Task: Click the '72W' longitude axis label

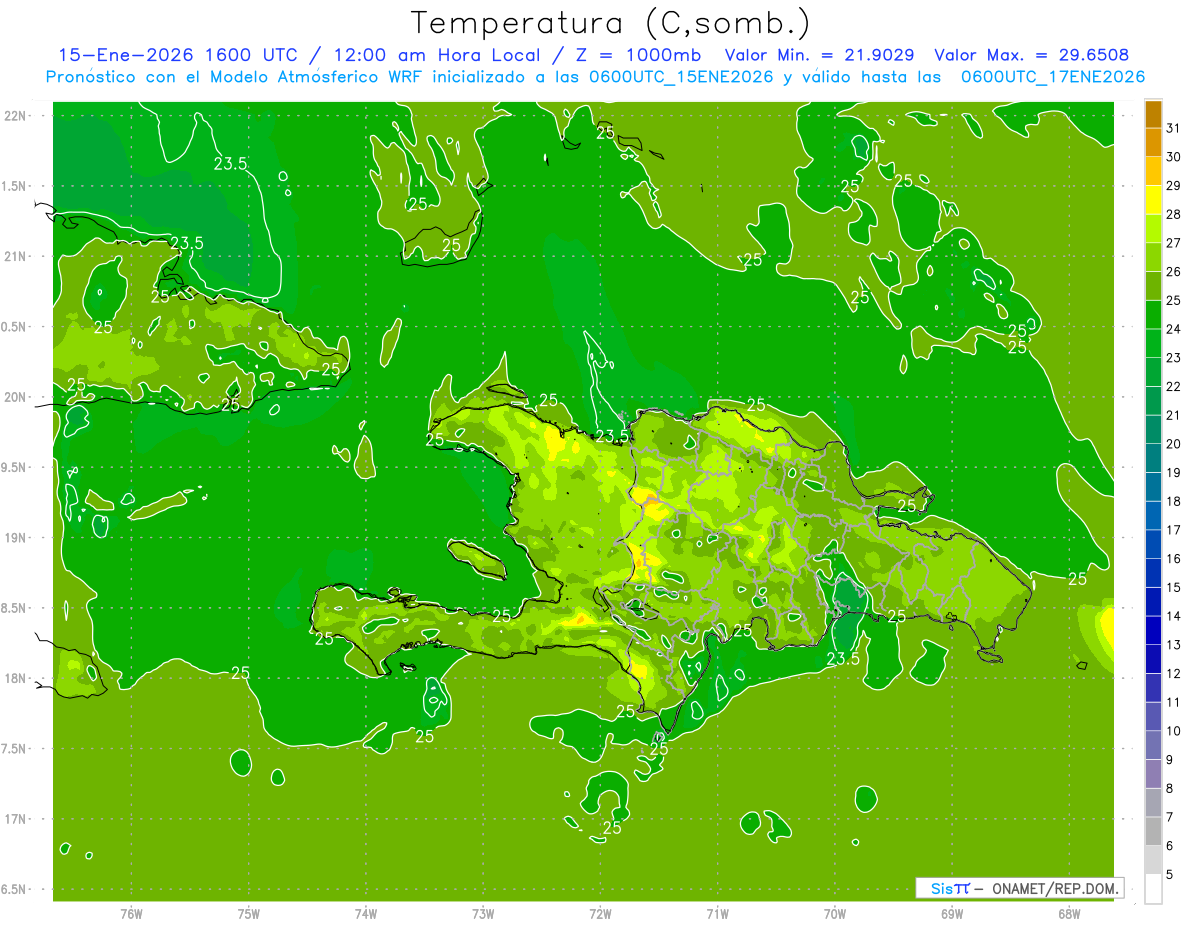Action: (600, 913)
